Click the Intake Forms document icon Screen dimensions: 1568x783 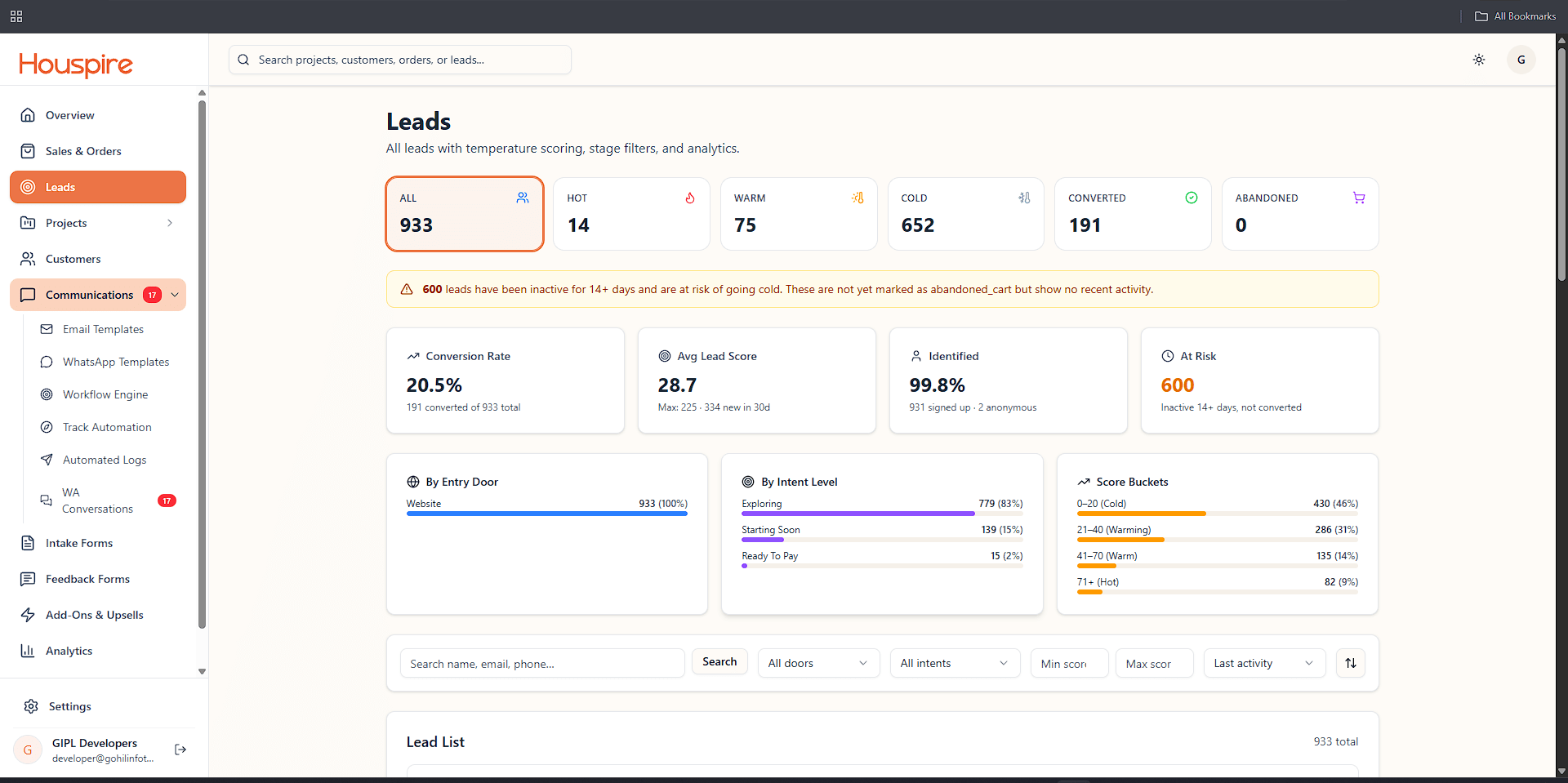(x=28, y=543)
